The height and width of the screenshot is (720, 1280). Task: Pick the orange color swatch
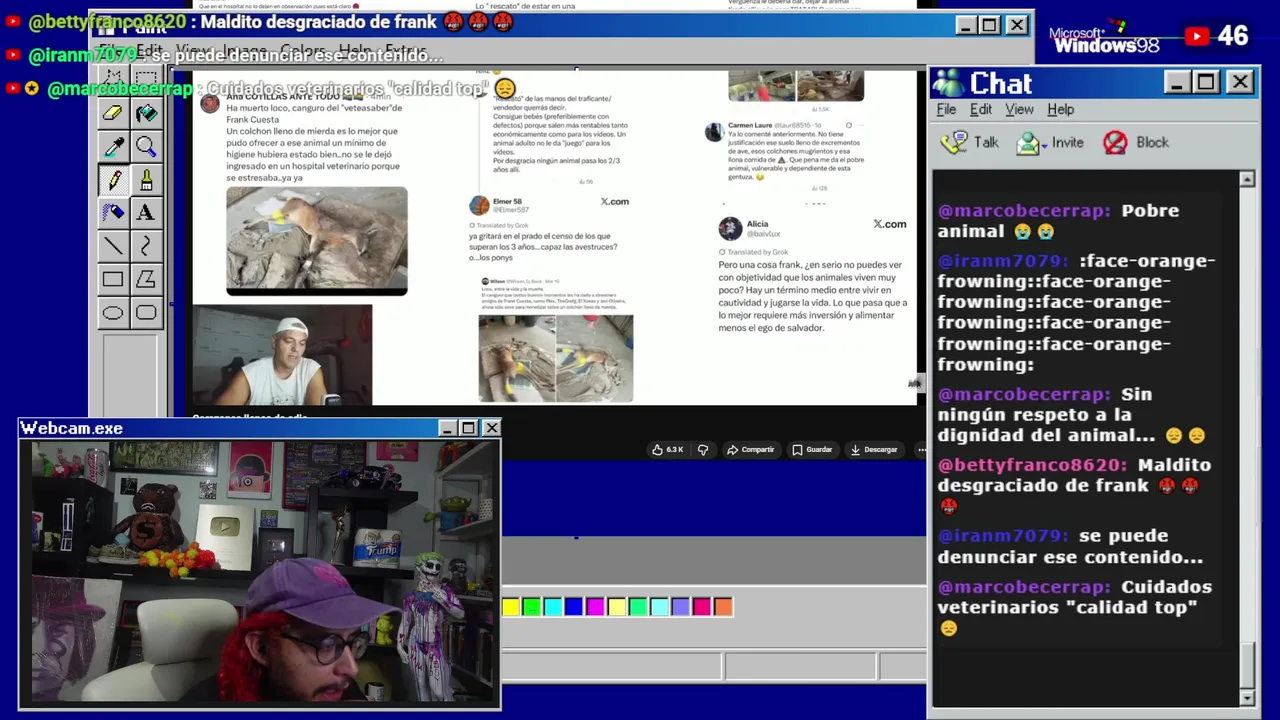[723, 607]
